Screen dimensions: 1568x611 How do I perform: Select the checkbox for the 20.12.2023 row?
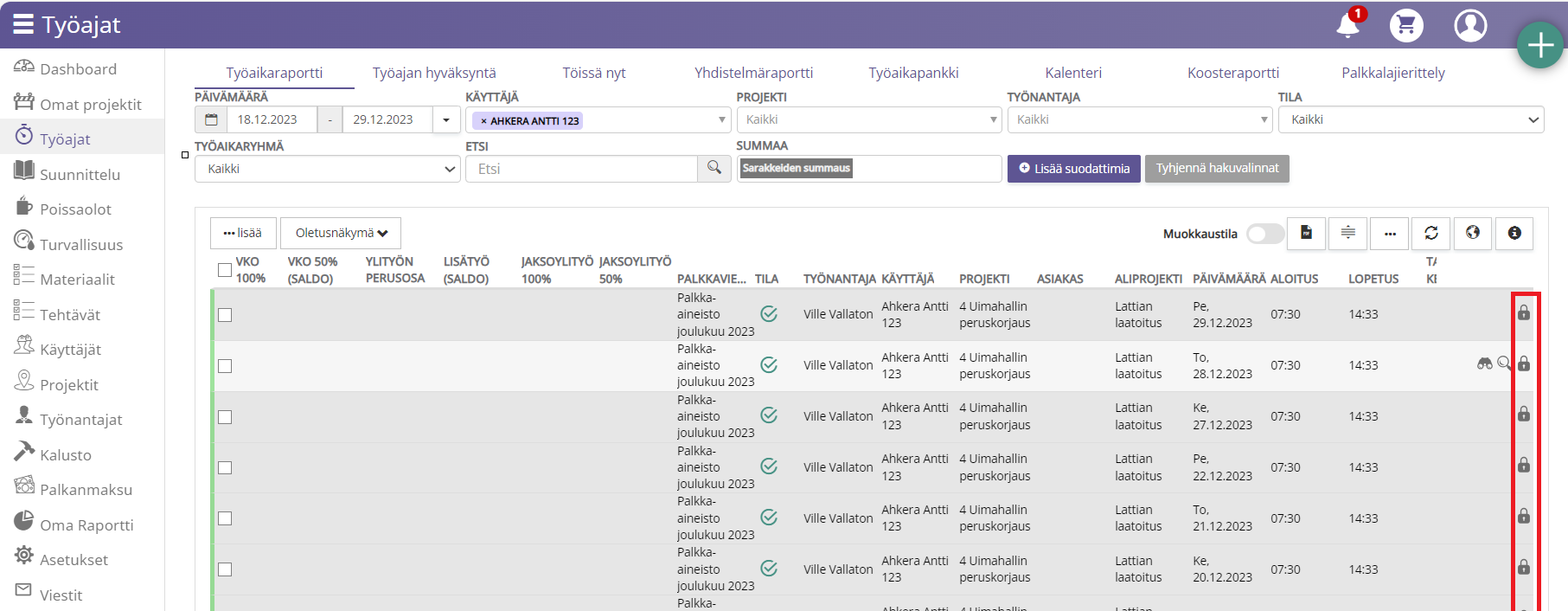225,569
